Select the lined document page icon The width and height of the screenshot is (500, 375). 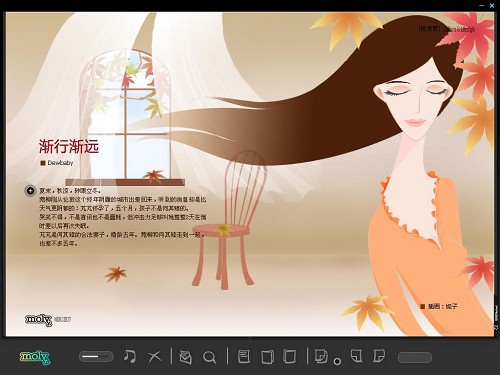click(244, 356)
